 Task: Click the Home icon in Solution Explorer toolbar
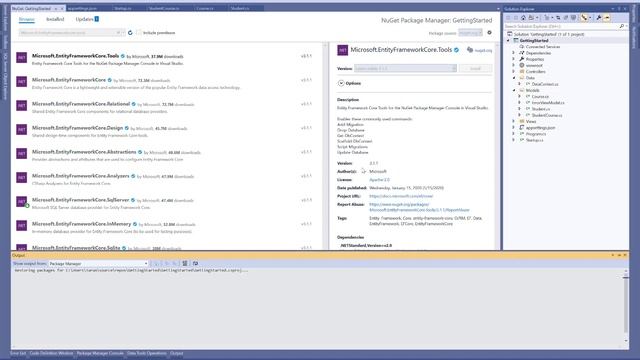tap(523, 18)
